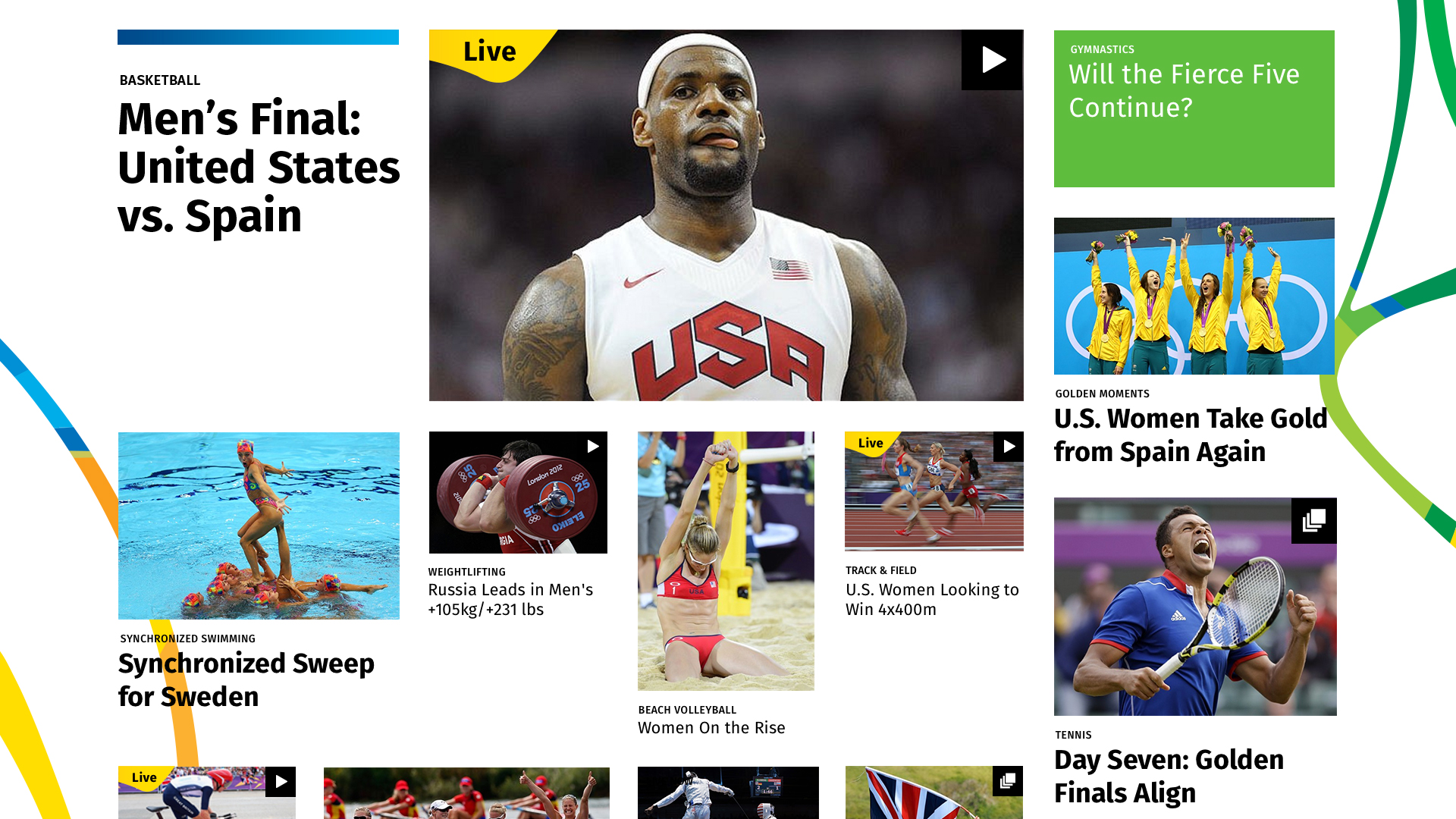Click play icon on live cycling video
Screen dimensions: 1456x819
pos(281,782)
